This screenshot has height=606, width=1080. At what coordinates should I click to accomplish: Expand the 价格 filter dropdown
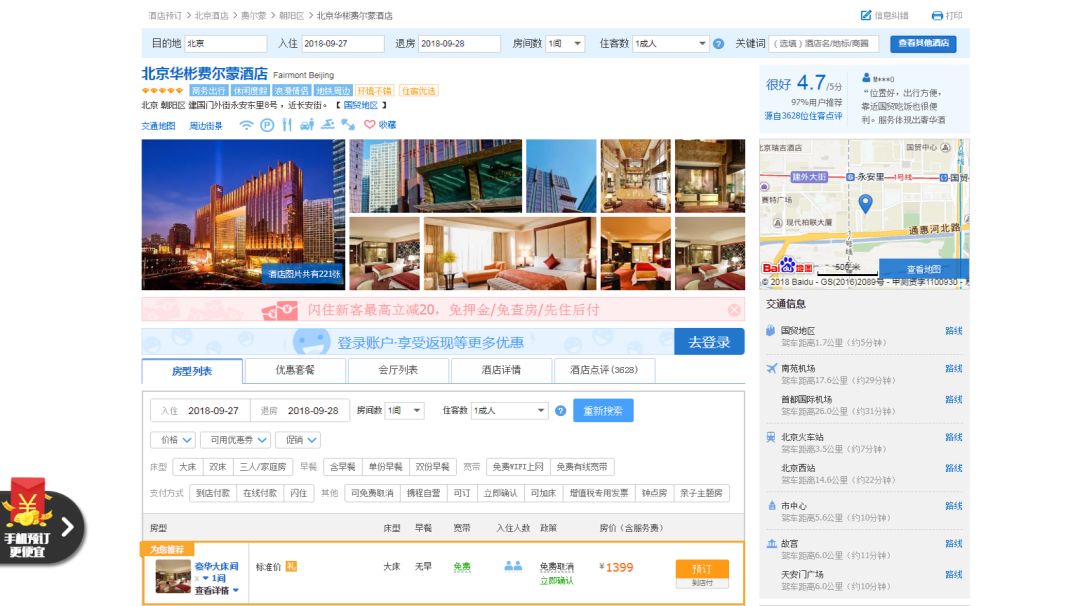173,440
